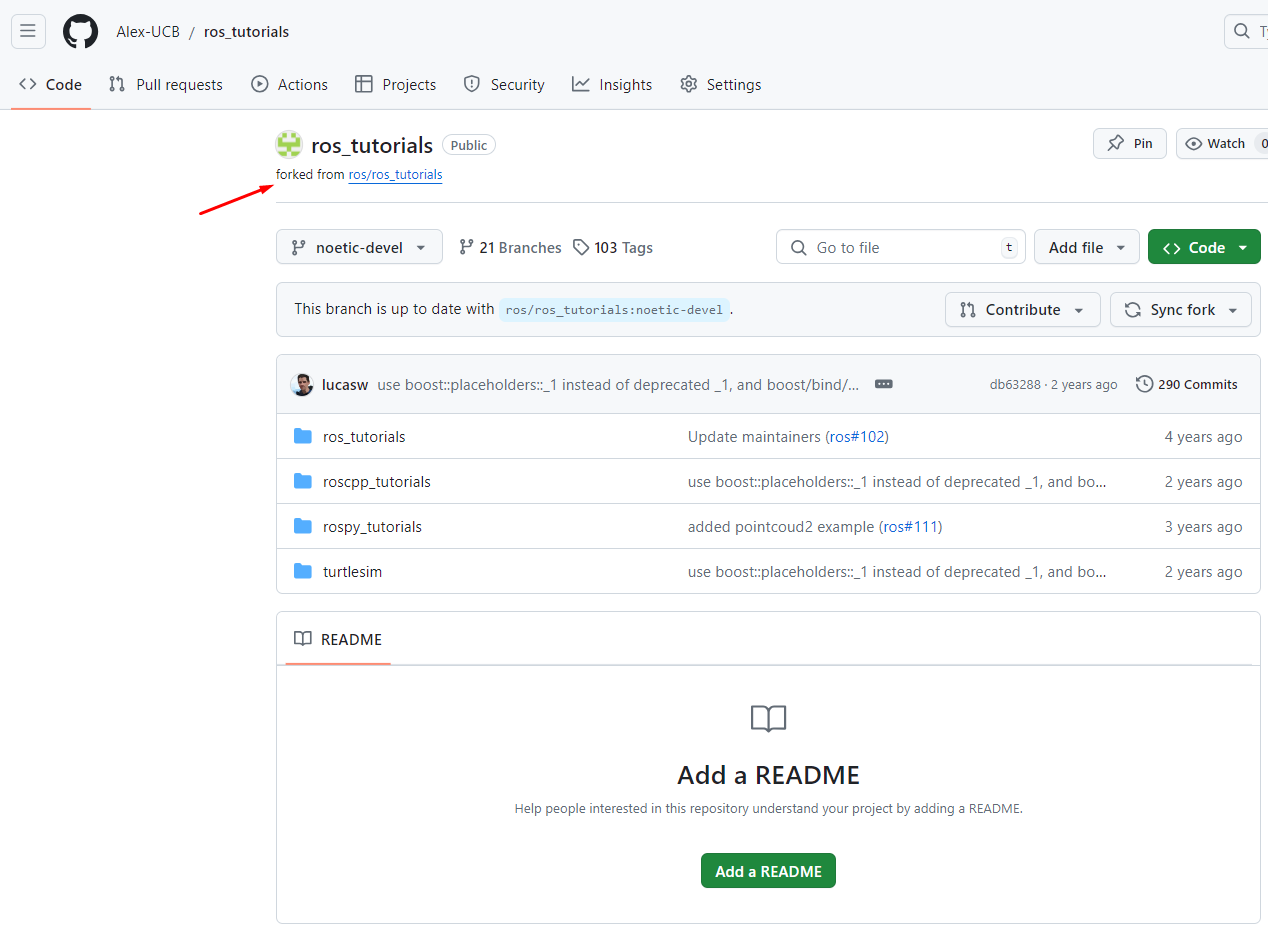Viewport: 1268px width, 933px height.
Task: View the 103 Tags link
Action: tap(613, 247)
